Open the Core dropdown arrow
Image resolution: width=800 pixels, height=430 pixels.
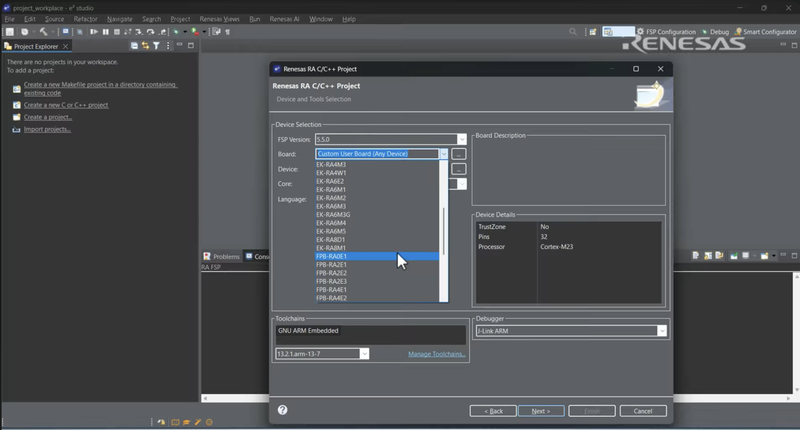point(462,184)
